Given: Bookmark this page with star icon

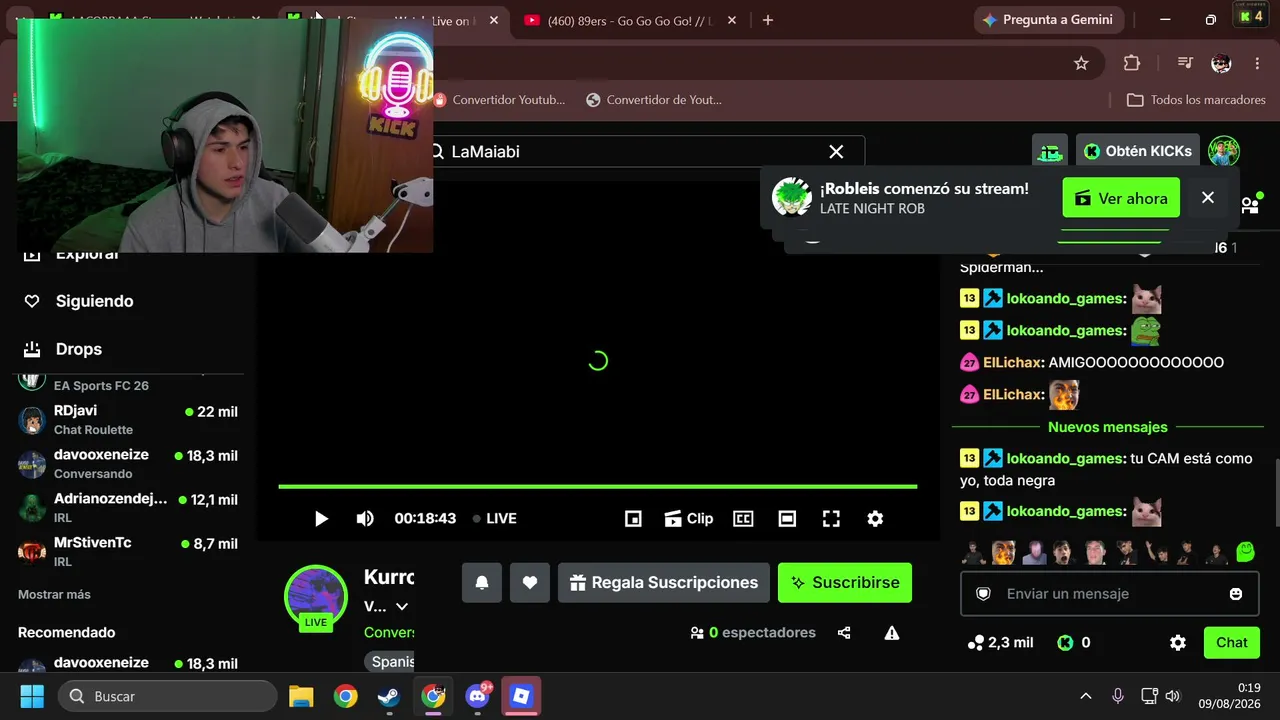Looking at the screenshot, I should 1081,64.
